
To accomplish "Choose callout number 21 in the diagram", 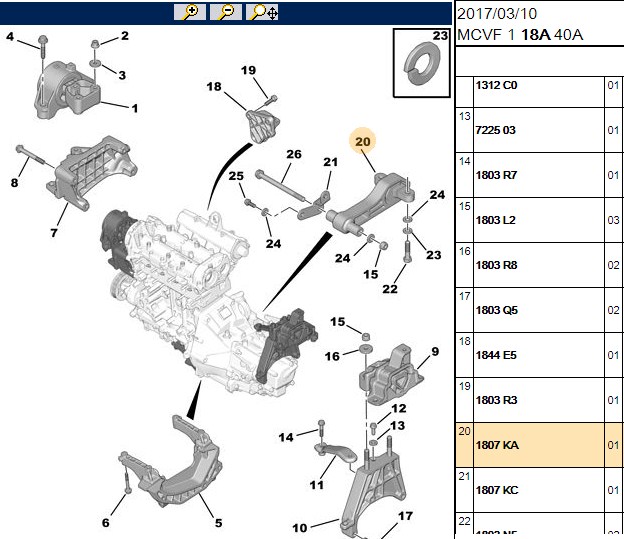I will pos(330,162).
